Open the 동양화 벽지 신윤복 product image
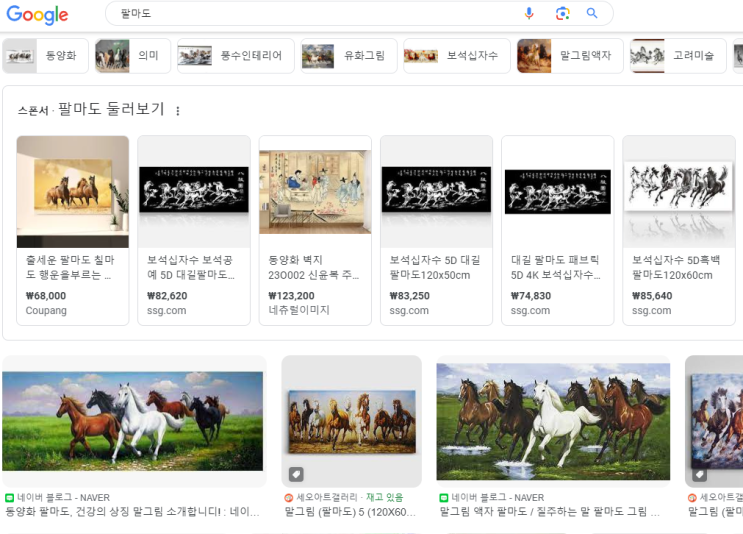The width and height of the screenshot is (743, 534). tap(315, 191)
